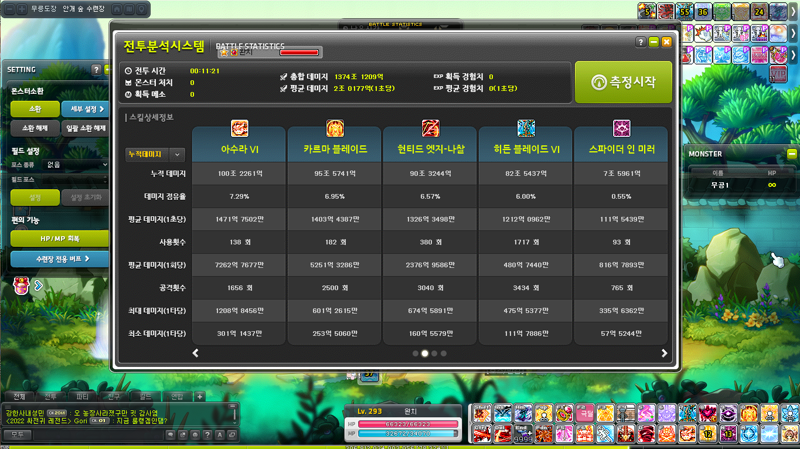Click the 일괄 소환 해제 button
The image size is (800, 449).
86,128
